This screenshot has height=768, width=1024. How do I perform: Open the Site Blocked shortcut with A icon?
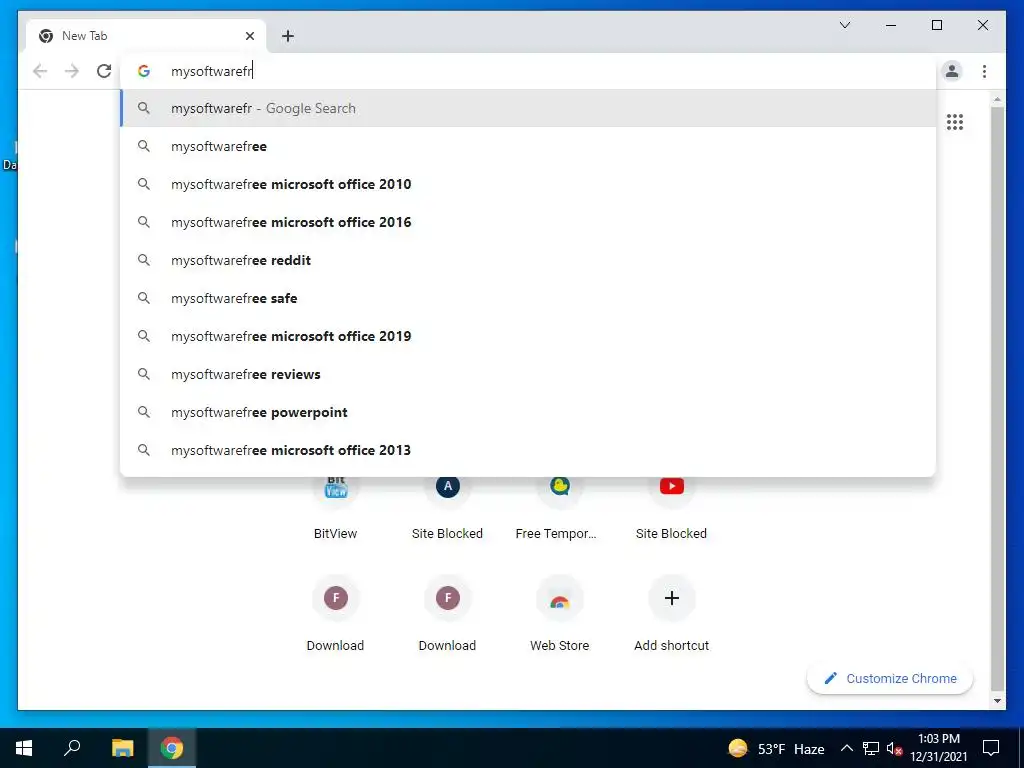coord(447,509)
